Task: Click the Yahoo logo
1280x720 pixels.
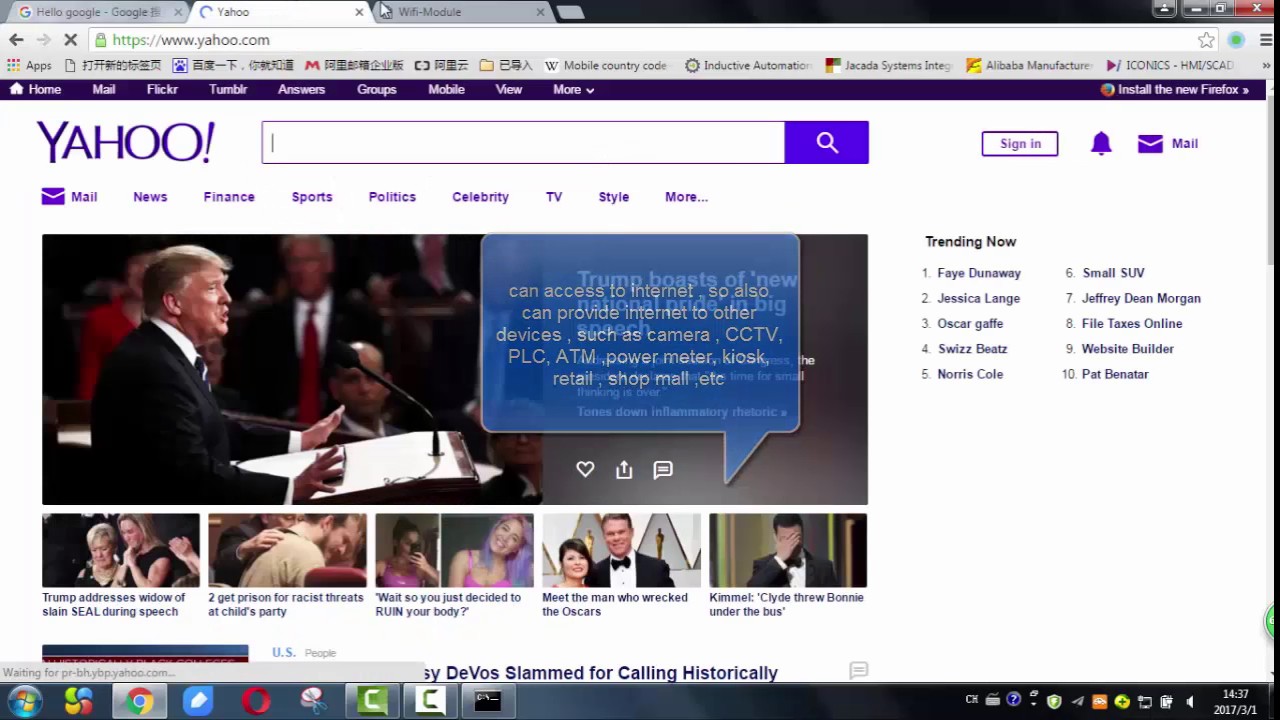Action: tap(126, 142)
